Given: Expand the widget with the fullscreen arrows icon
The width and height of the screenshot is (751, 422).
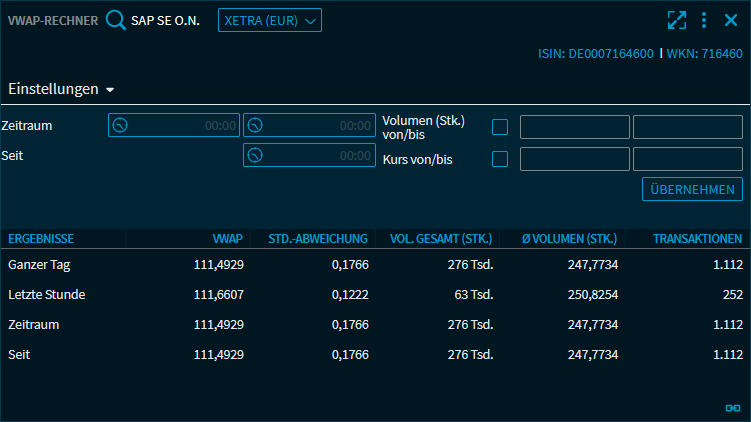Looking at the screenshot, I should [x=677, y=20].
